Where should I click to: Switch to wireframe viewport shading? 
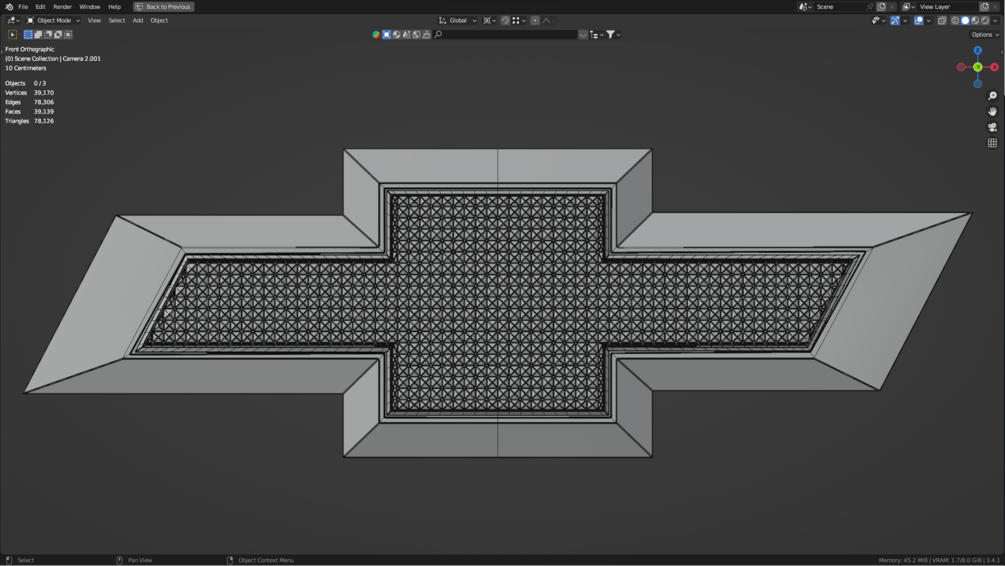point(955,21)
